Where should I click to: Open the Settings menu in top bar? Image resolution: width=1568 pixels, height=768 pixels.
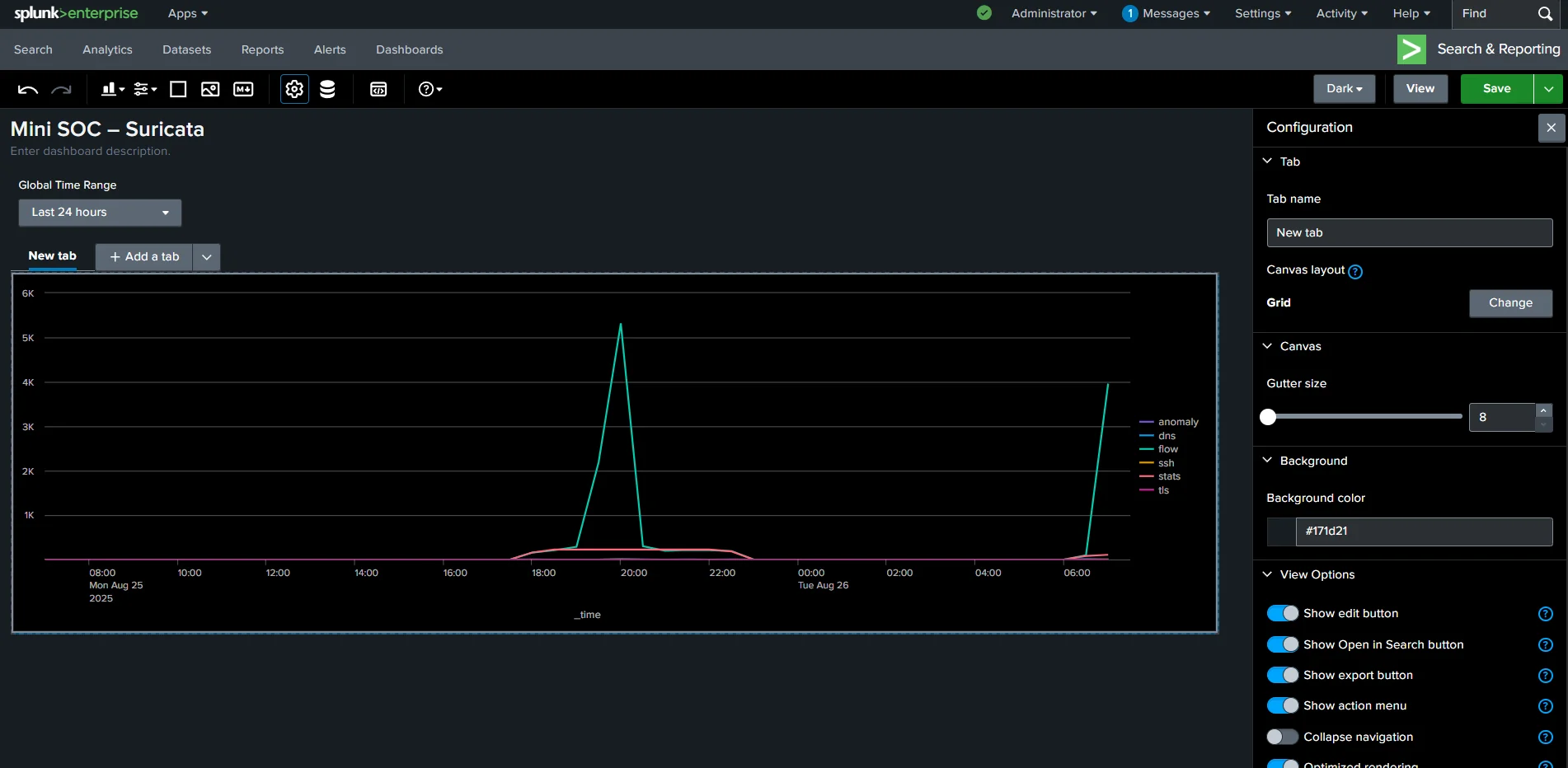click(1262, 13)
